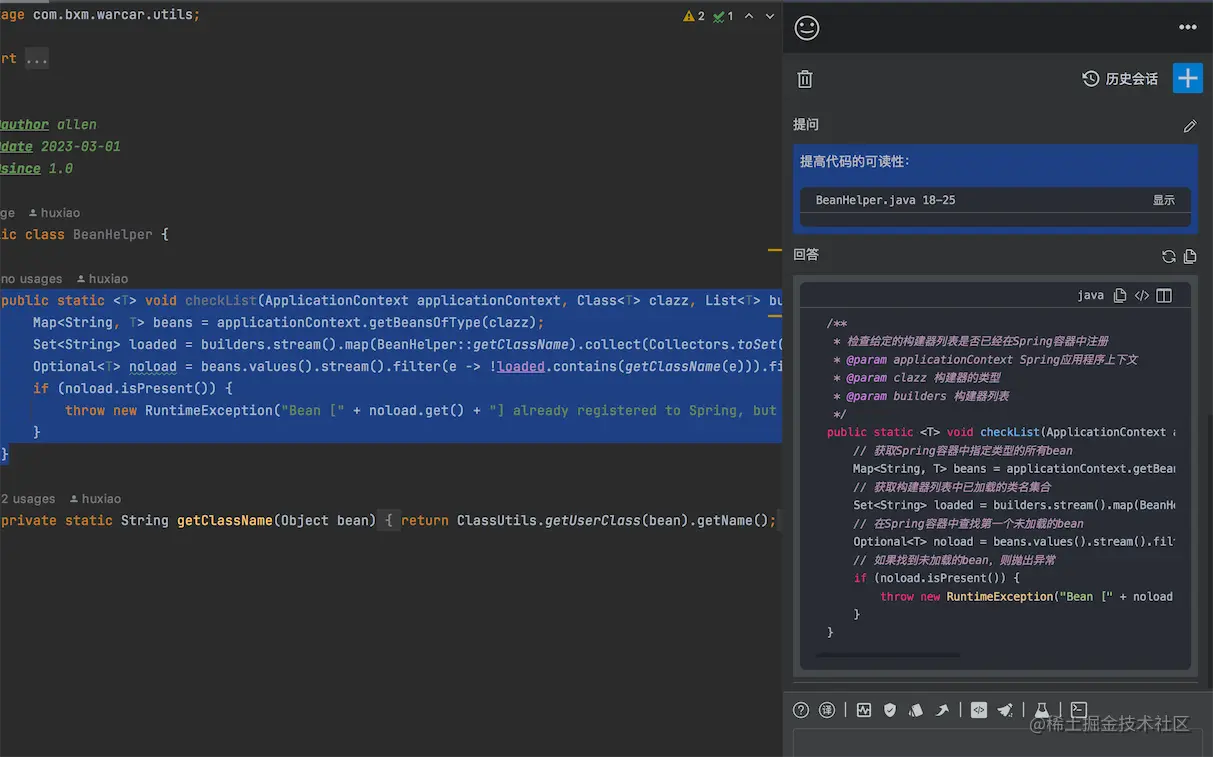
Task: Click the '获取Spring容器中指定类型的所有bean' comment in the answer
Action: (x=963, y=451)
